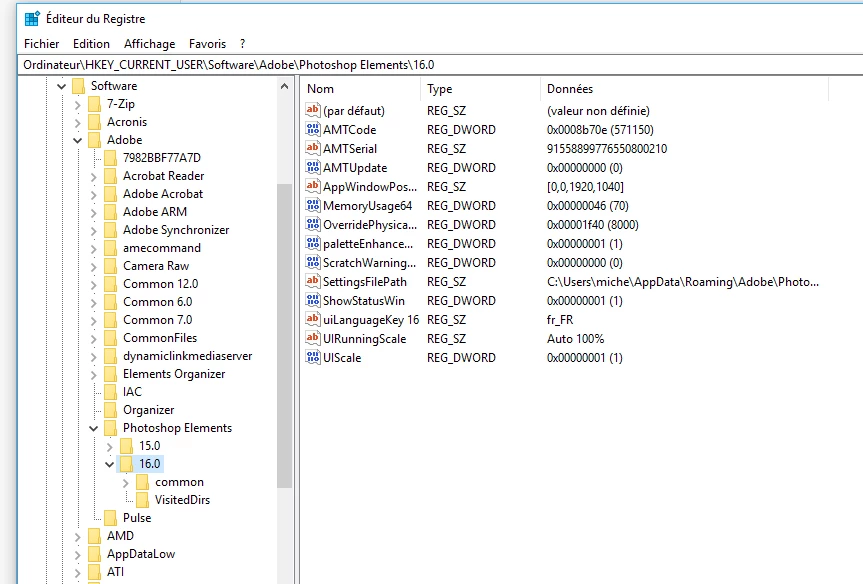The height and width of the screenshot is (584, 863).
Task: Expand the AMD key
Action: click(78, 537)
